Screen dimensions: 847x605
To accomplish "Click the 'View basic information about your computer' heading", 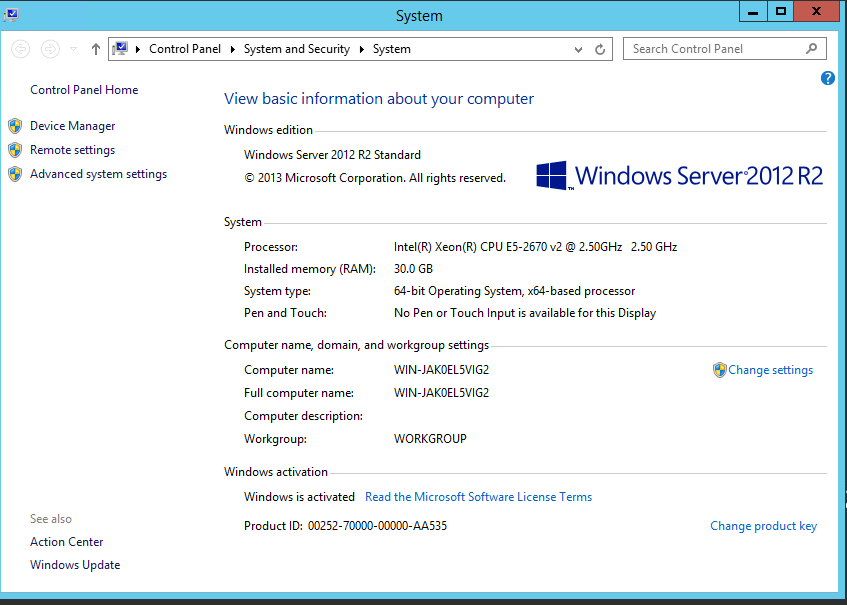I will (x=379, y=99).
